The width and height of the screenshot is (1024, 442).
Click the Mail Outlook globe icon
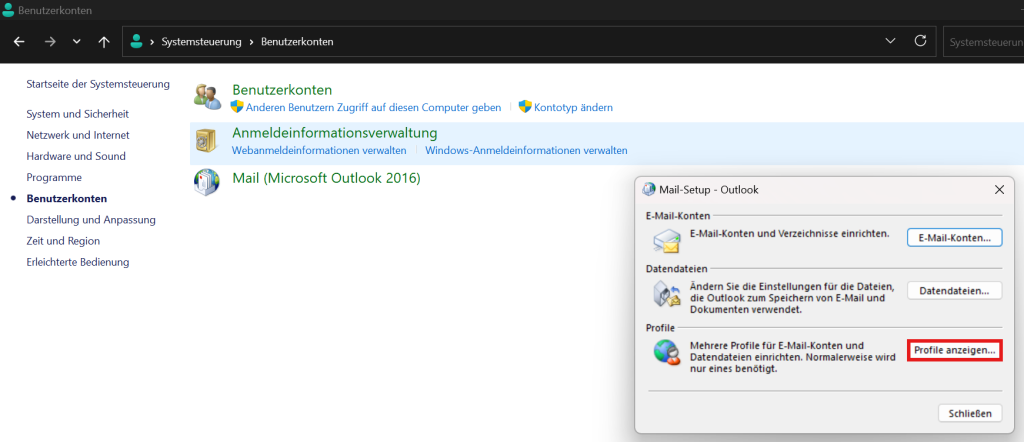click(206, 182)
